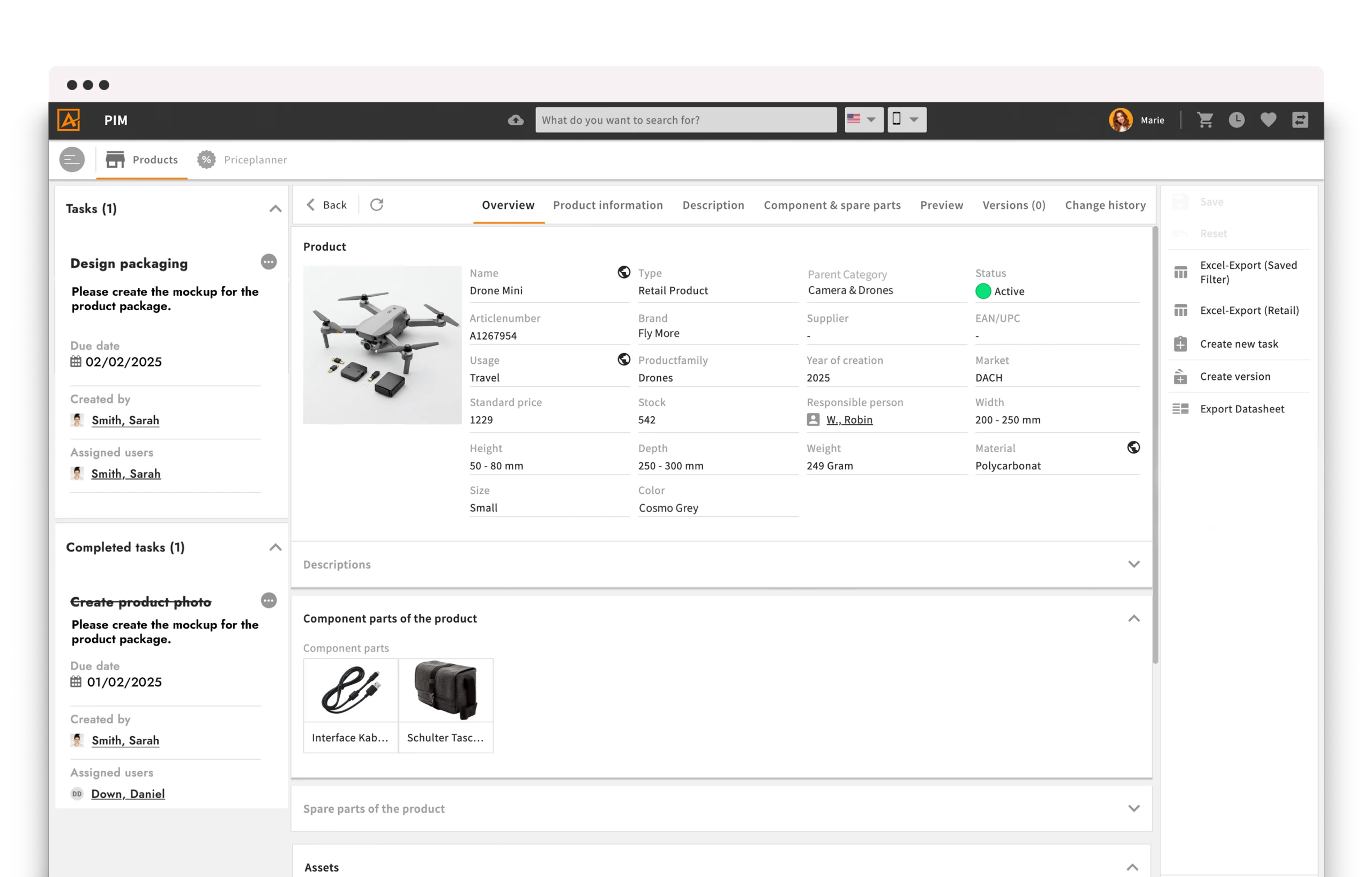Viewport: 1372px width, 877px height.
Task: Open assigned user Down, Daniel link
Action: [x=128, y=793]
